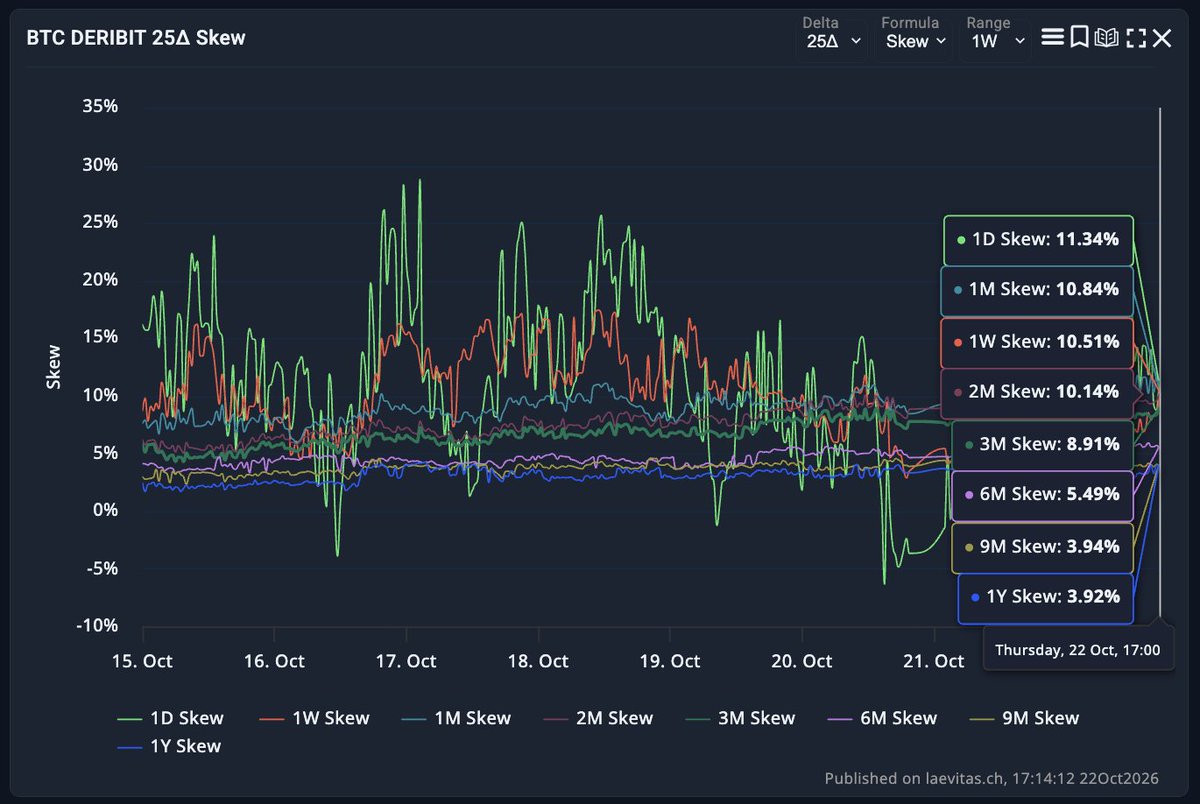Click the 17. Oct axis label
1200x804 pixels.
pyautogui.click(x=407, y=661)
